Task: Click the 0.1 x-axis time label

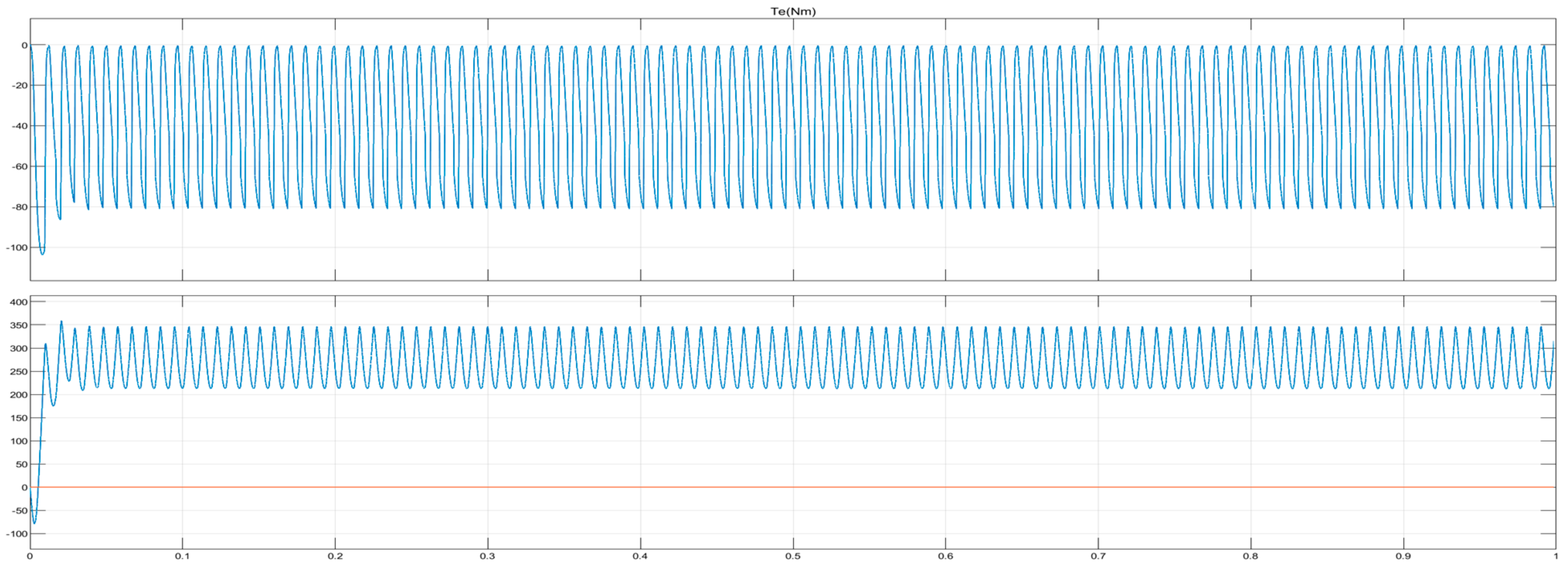Action: (182, 556)
